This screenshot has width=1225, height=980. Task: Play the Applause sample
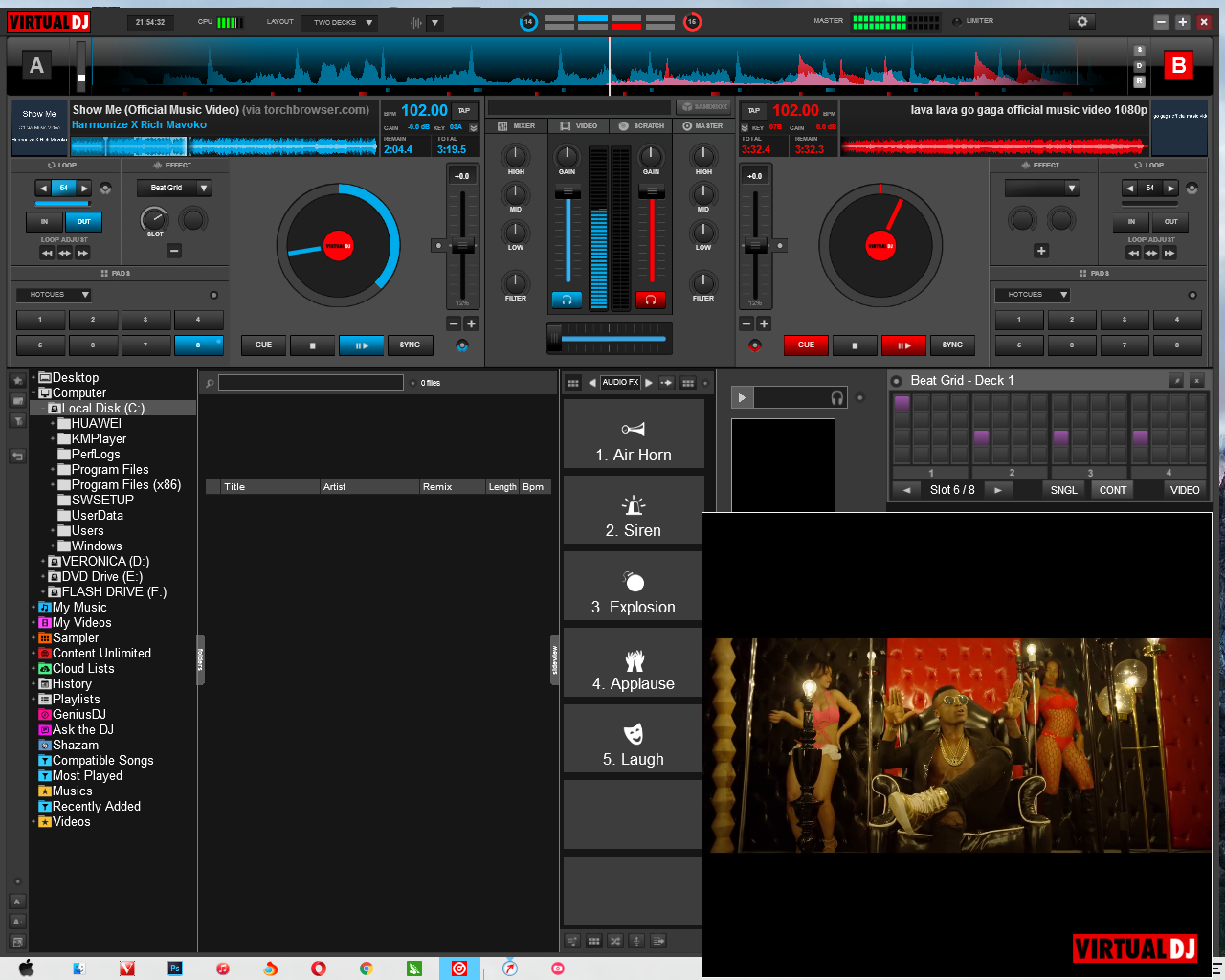tap(633, 662)
